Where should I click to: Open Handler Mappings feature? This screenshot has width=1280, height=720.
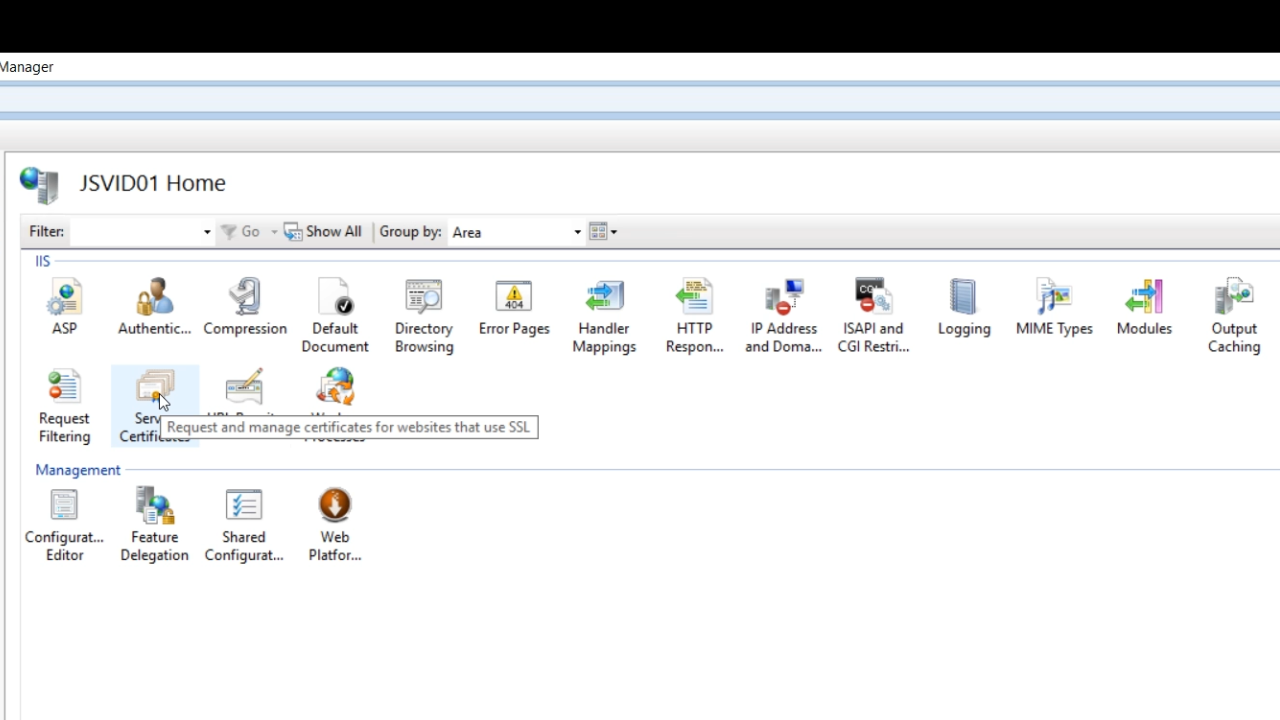click(x=604, y=298)
